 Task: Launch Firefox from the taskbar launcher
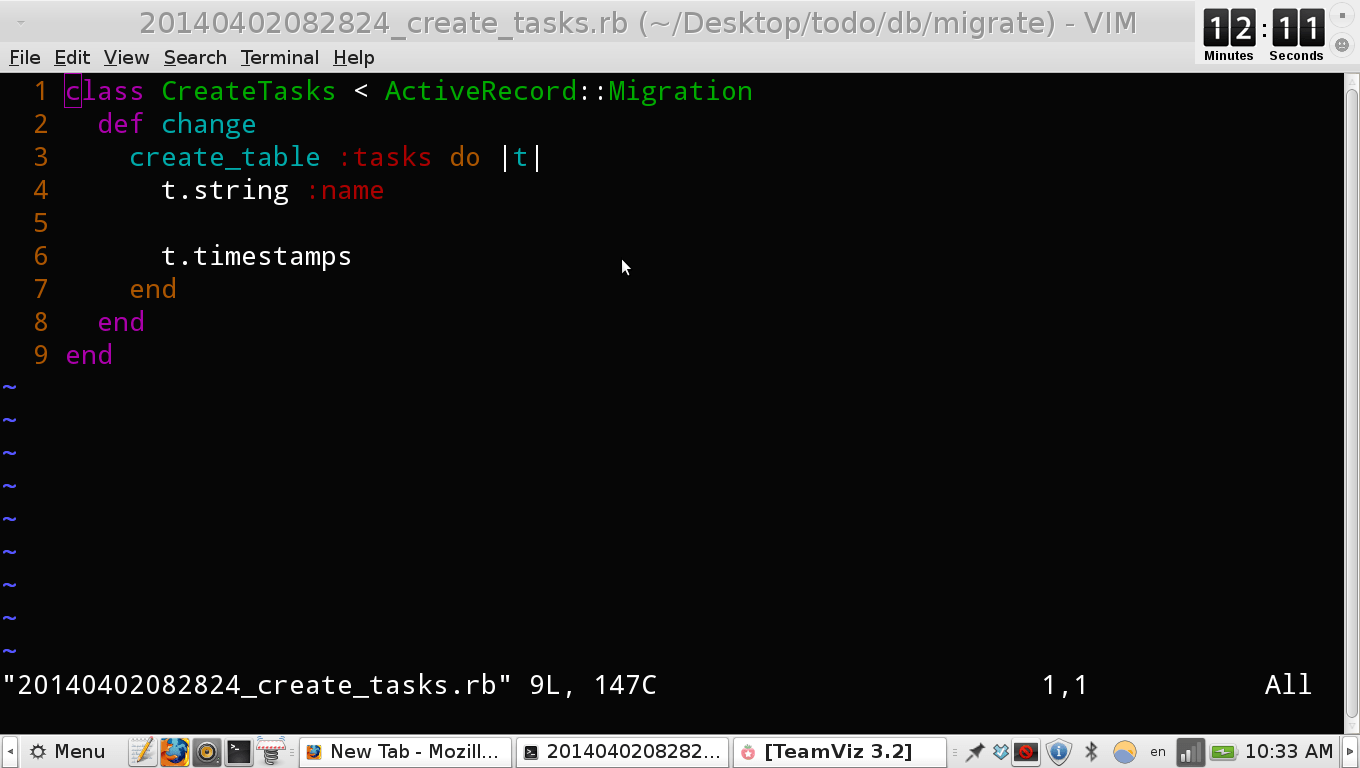(175, 751)
